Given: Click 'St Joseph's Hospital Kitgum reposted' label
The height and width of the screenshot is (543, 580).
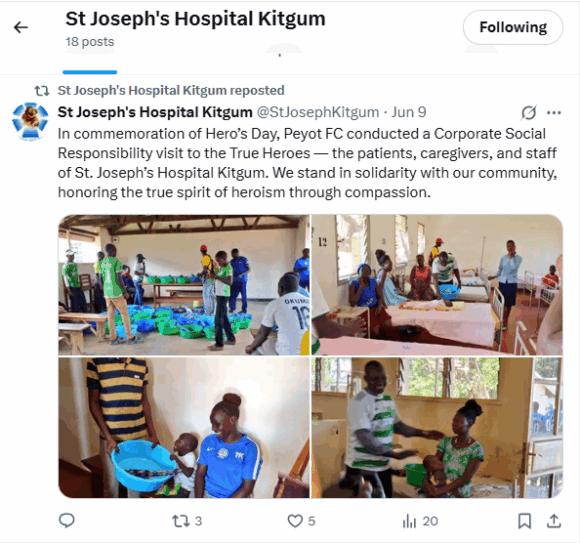Looking at the screenshot, I should click(171, 91).
